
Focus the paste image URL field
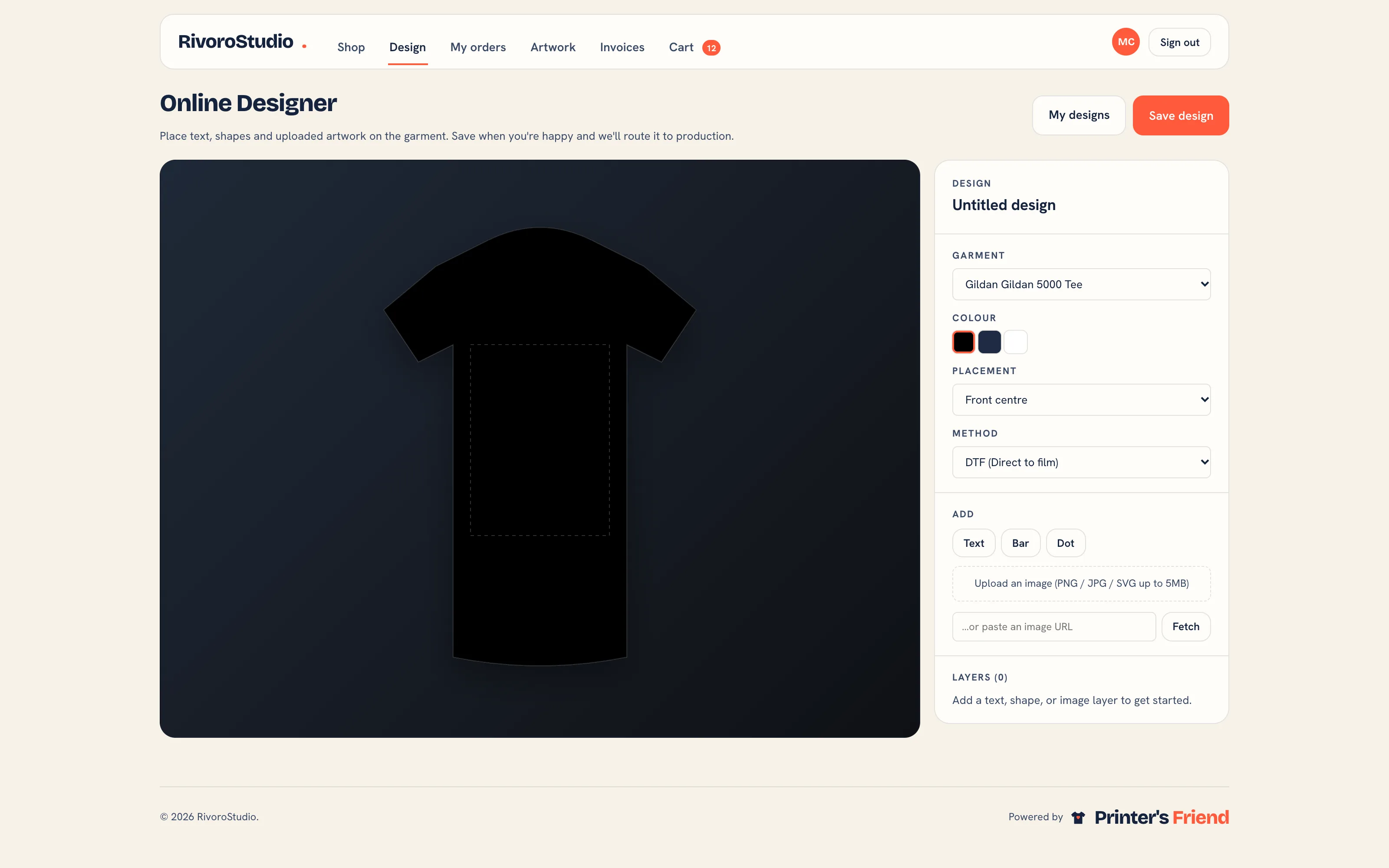1054,626
